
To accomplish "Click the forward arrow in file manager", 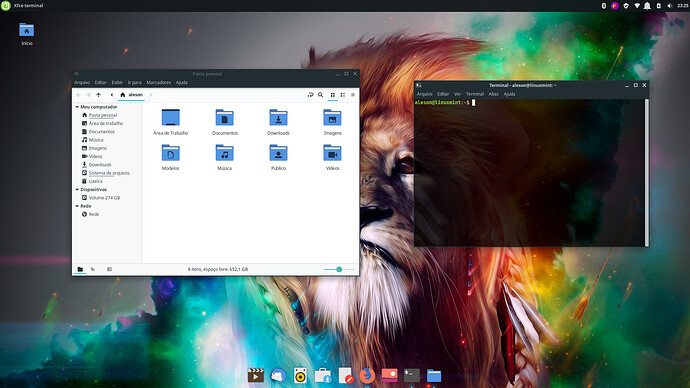I will (x=88, y=95).
